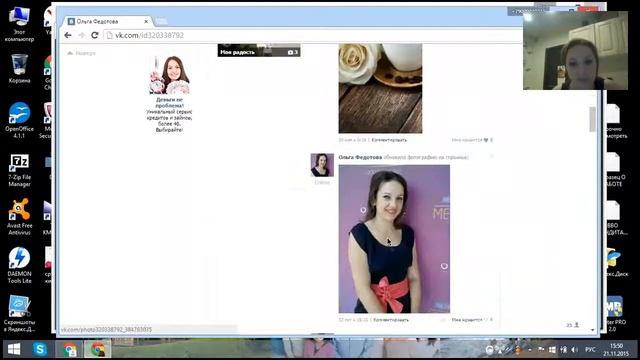This screenshot has height=360, width=640.
Task: Open Avast Free Antivirus desktop icon
Action: click(x=19, y=217)
